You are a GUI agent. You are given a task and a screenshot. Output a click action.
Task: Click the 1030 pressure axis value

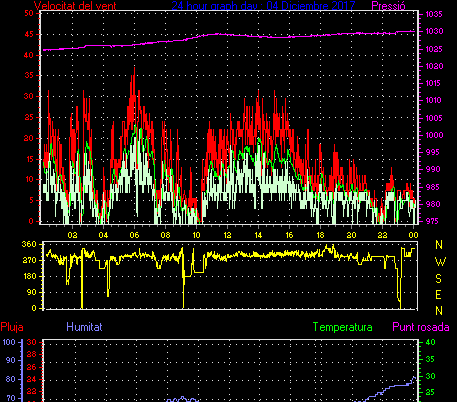pos(434,31)
